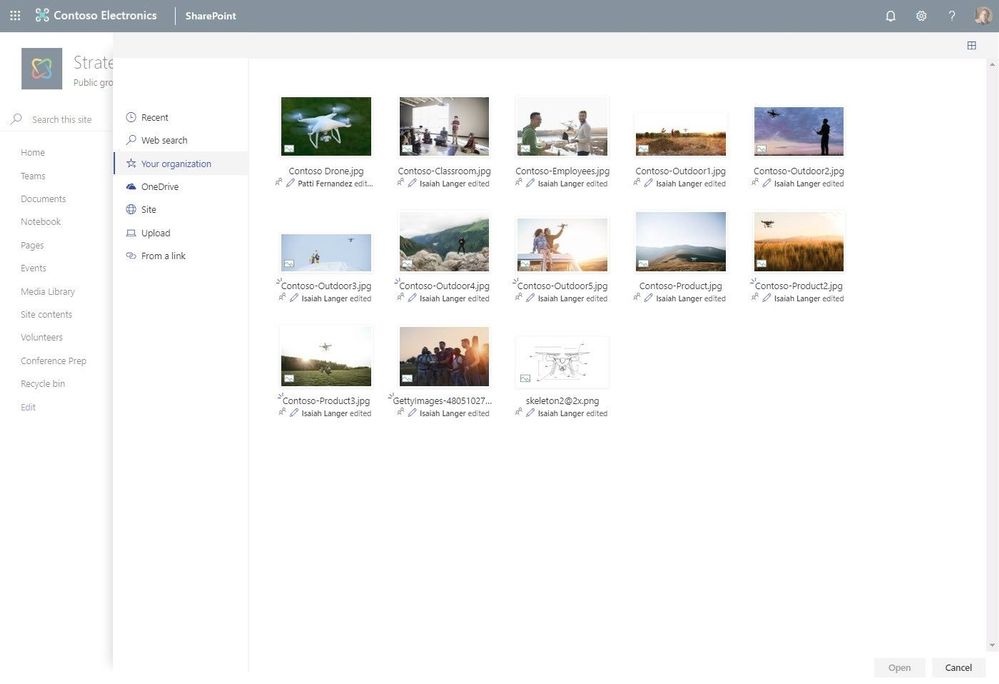The image size is (999, 684).
Task: Switch to grid view in the picker
Action: click(970, 45)
